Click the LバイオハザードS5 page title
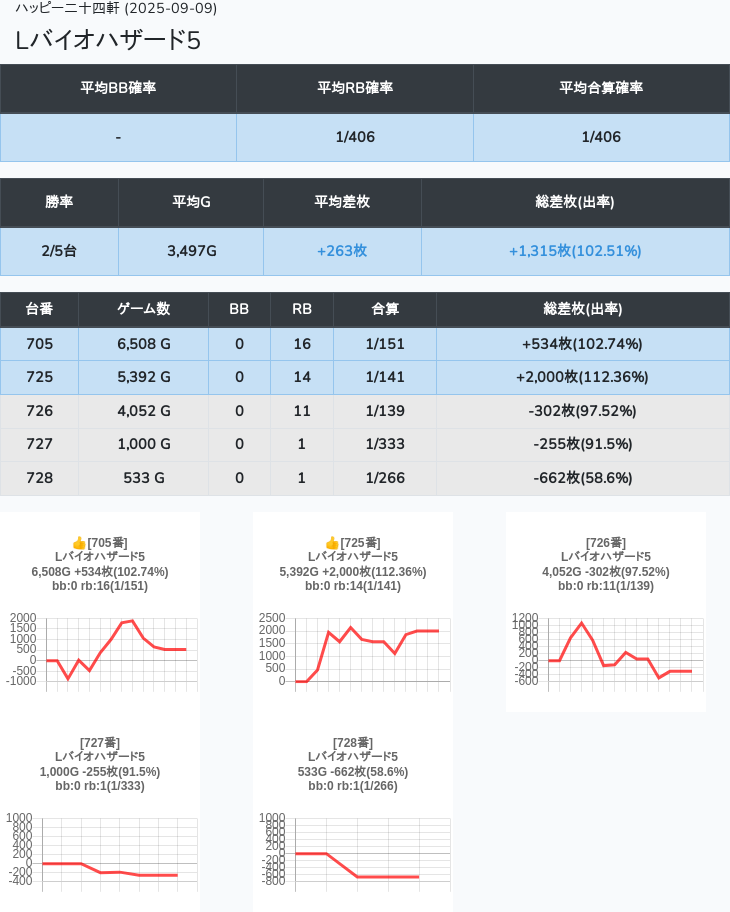The height and width of the screenshot is (912, 730). click(108, 40)
